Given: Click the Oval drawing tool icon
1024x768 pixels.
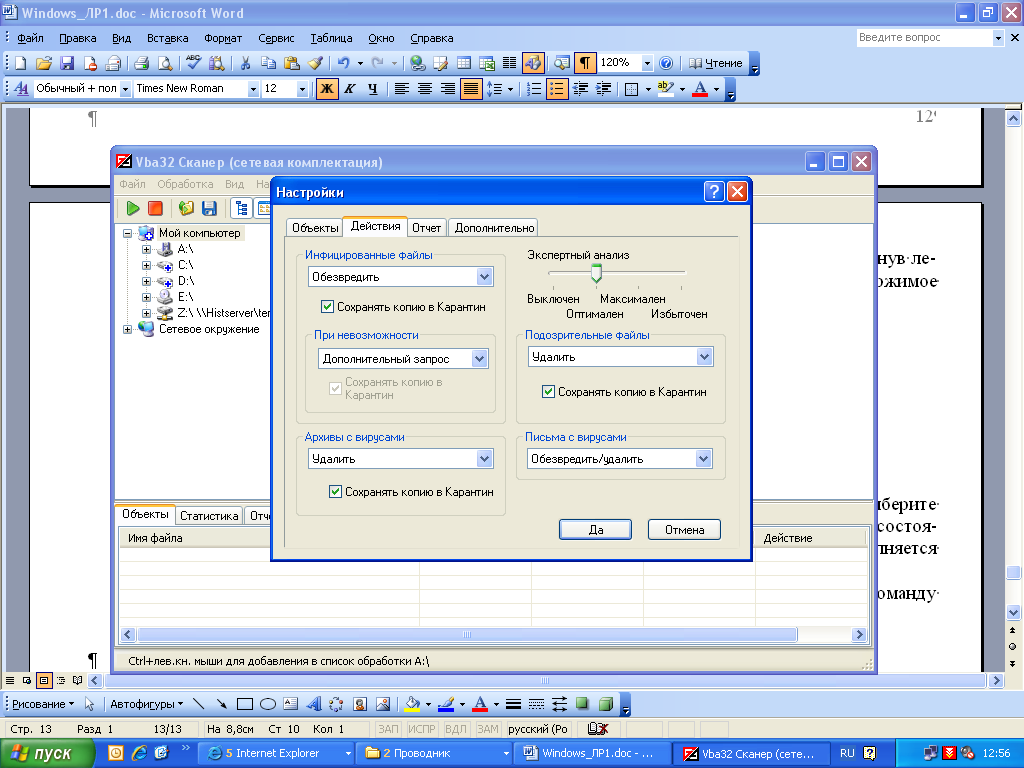Looking at the screenshot, I should point(268,704).
